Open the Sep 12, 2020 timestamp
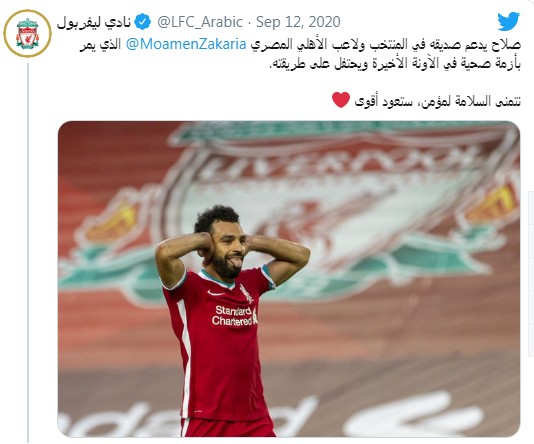The width and height of the screenshot is (534, 444). [298, 22]
